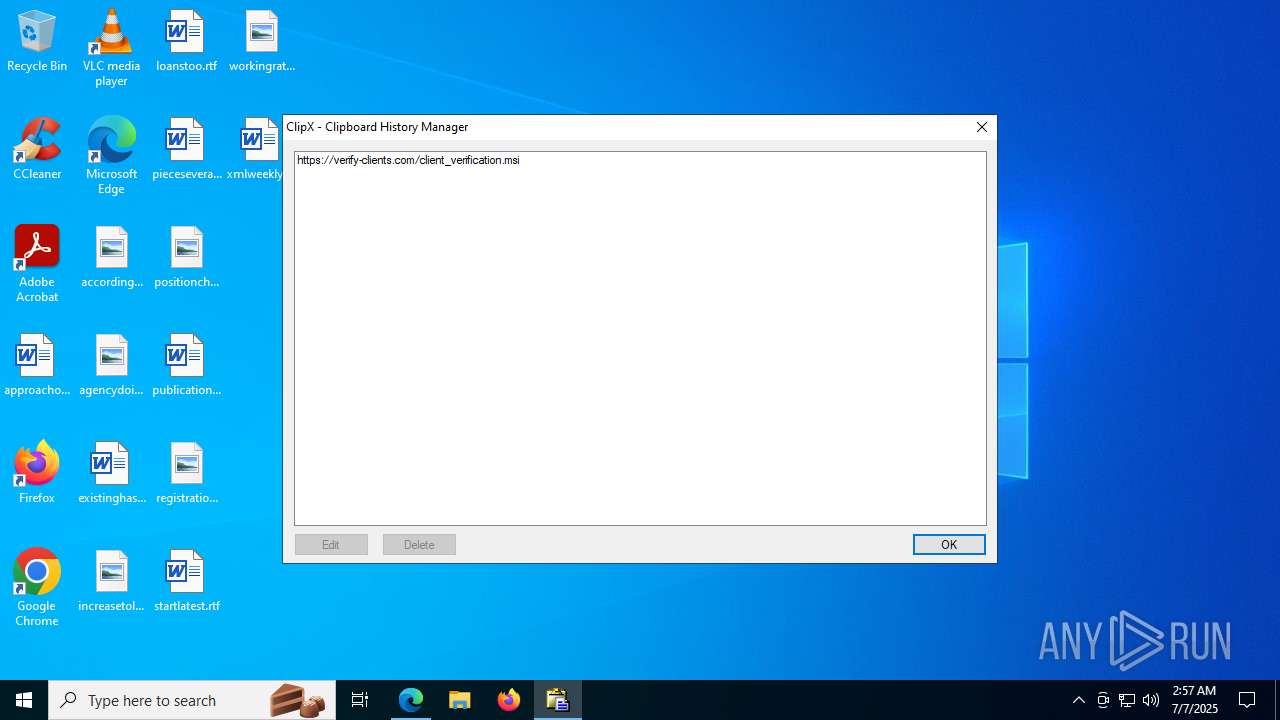The width and height of the screenshot is (1280, 720).
Task: Select the CCleaner desktop shortcut
Action: (37, 150)
